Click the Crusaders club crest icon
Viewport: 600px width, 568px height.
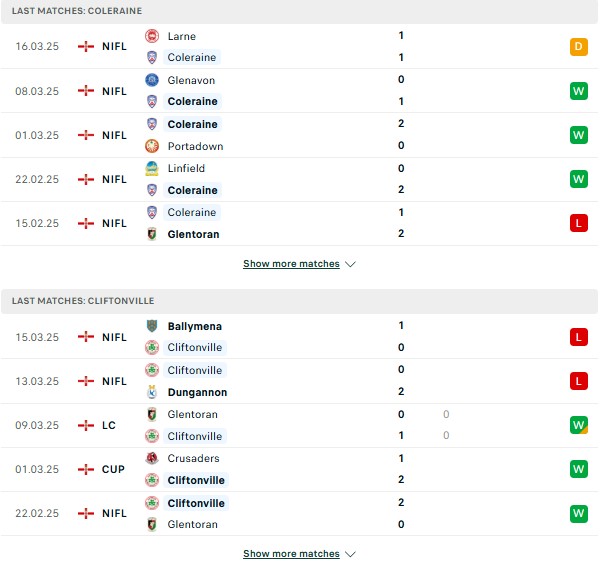(x=152, y=458)
